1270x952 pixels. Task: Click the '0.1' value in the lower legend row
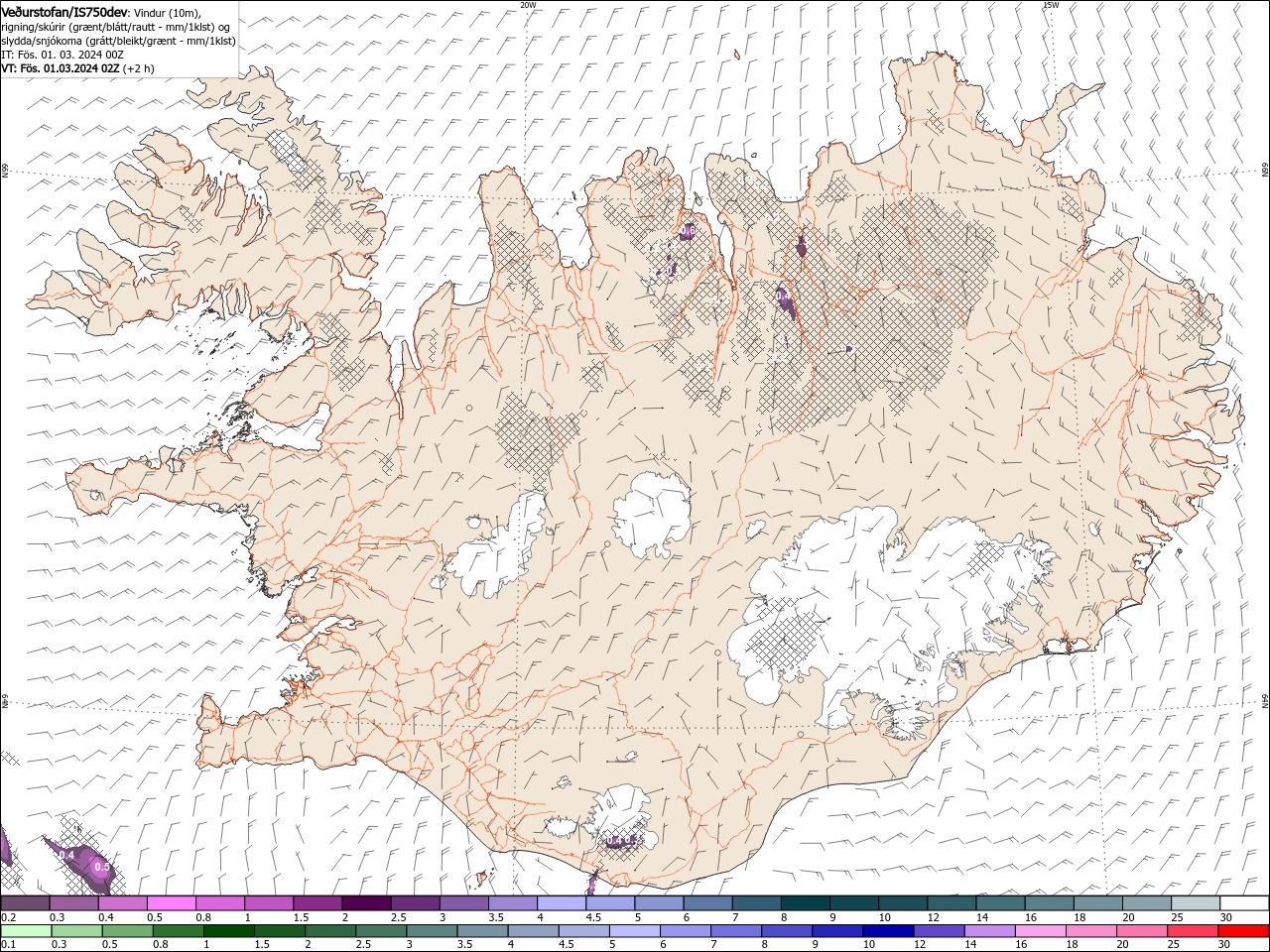(8, 945)
